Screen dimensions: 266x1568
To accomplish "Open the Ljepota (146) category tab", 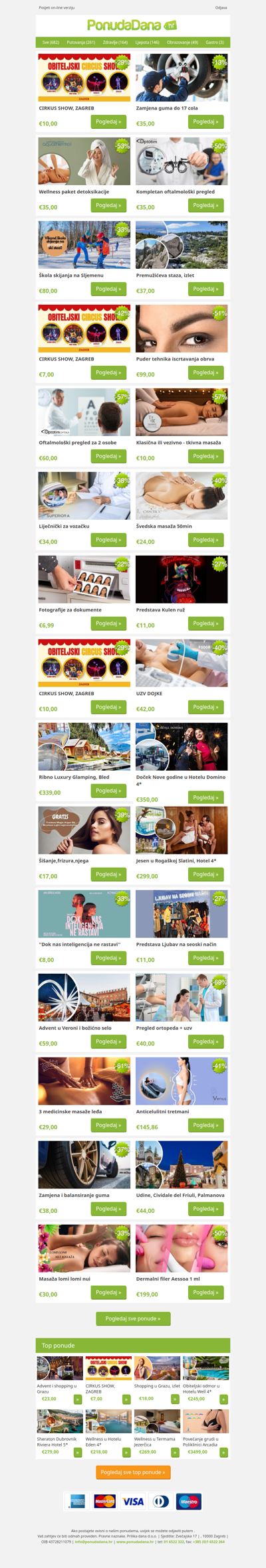I will coord(147,42).
